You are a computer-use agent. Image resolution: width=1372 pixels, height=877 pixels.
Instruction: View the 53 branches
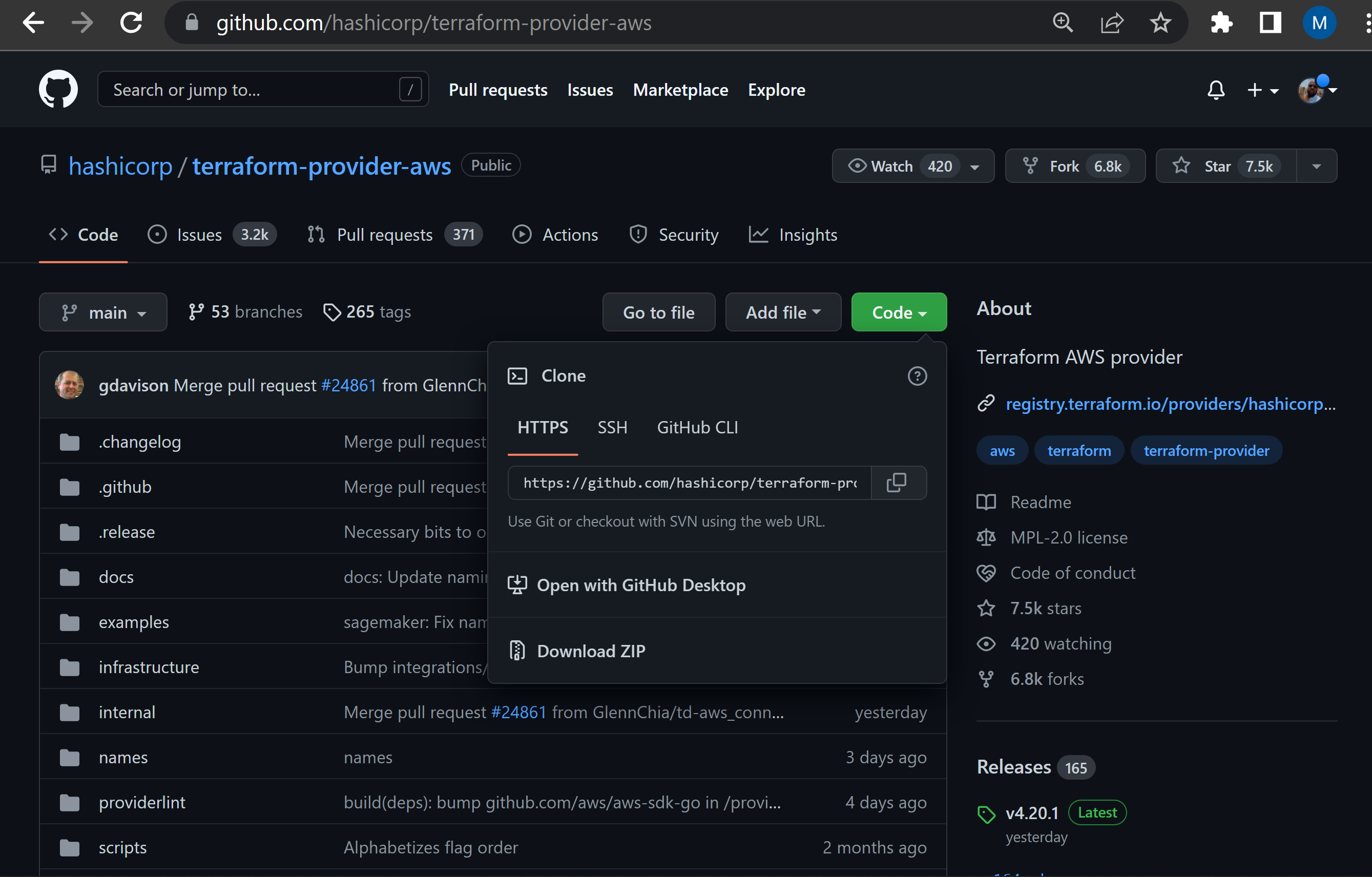[245, 311]
